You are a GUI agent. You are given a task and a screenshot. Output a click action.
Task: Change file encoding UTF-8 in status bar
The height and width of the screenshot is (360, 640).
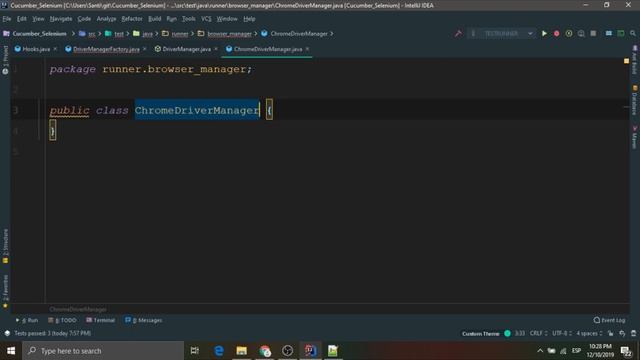(562, 333)
